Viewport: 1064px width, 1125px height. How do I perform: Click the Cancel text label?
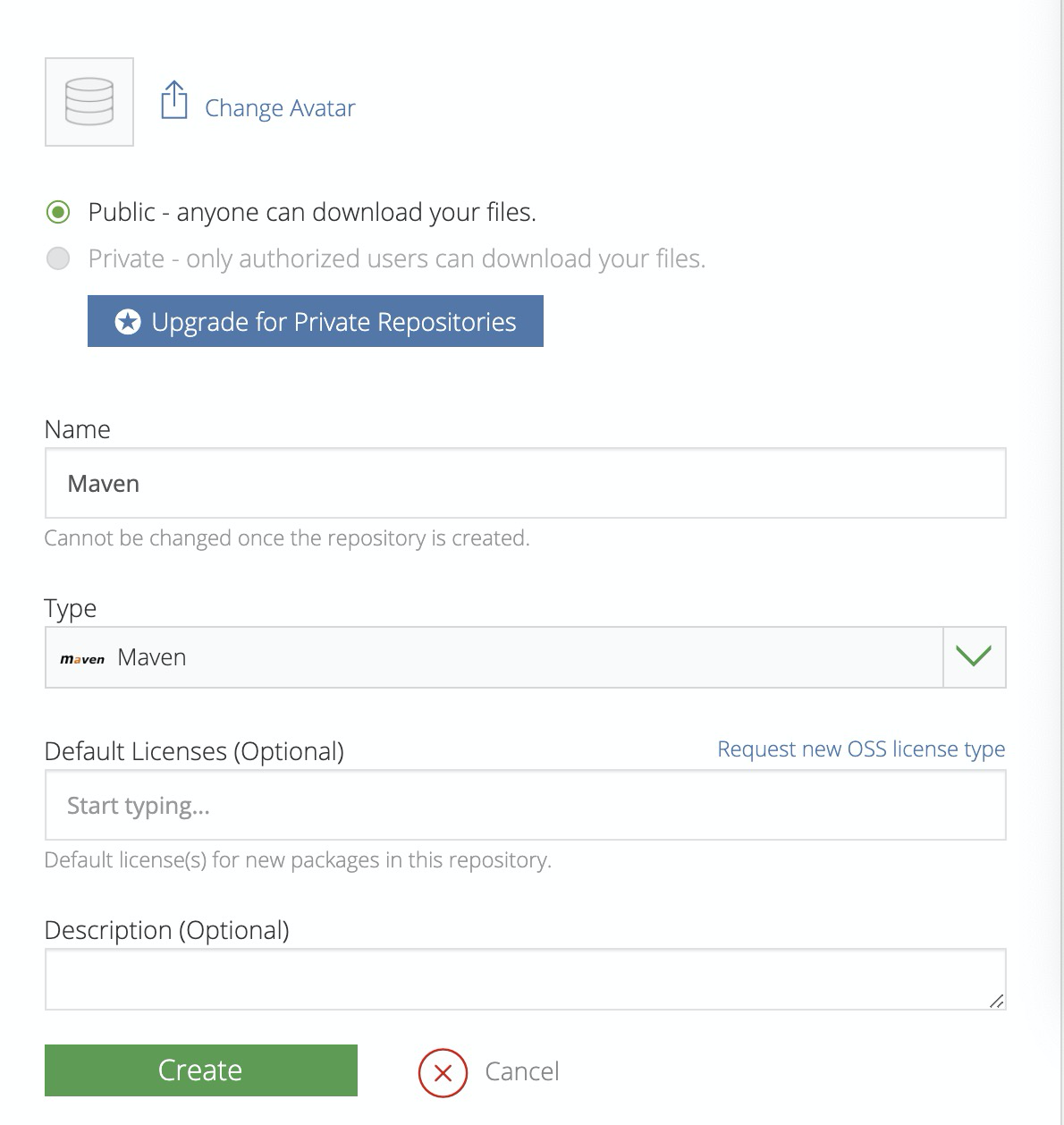click(x=522, y=1071)
